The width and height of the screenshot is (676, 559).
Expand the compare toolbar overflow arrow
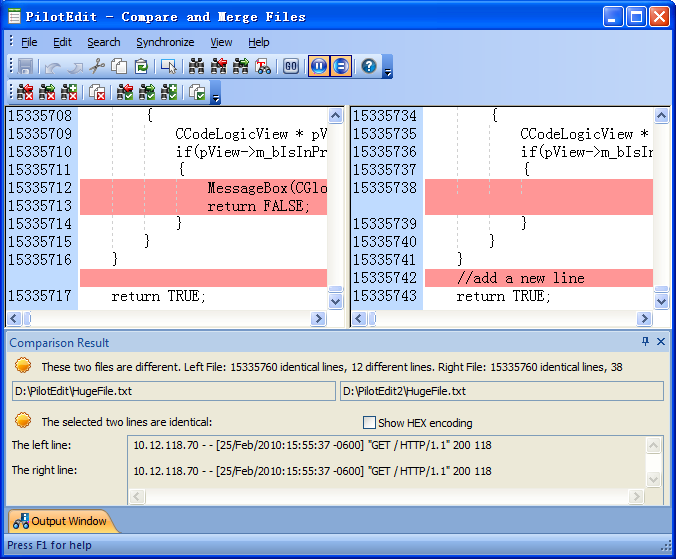click(215, 97)
